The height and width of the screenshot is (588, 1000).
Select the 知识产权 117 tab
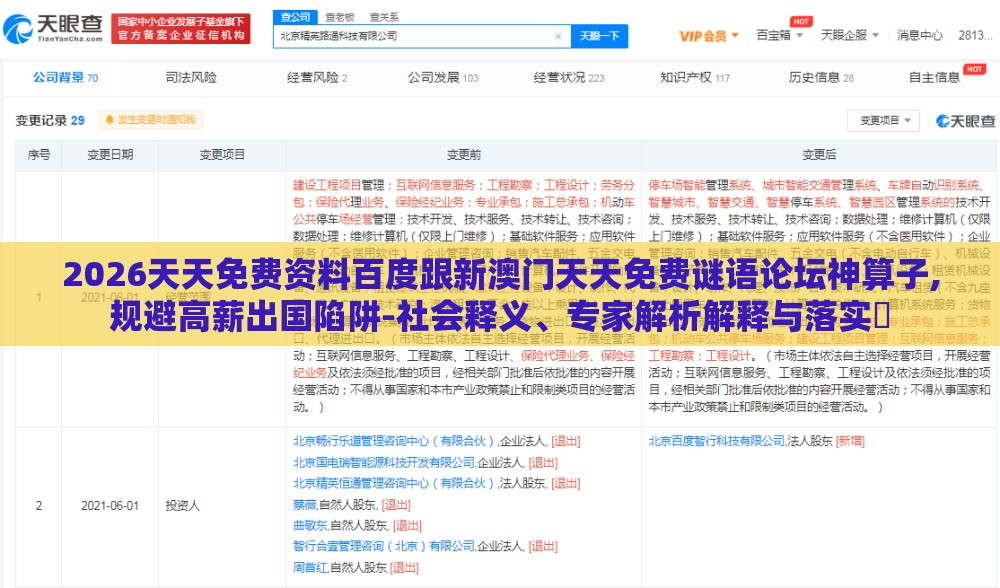(695, 78)
